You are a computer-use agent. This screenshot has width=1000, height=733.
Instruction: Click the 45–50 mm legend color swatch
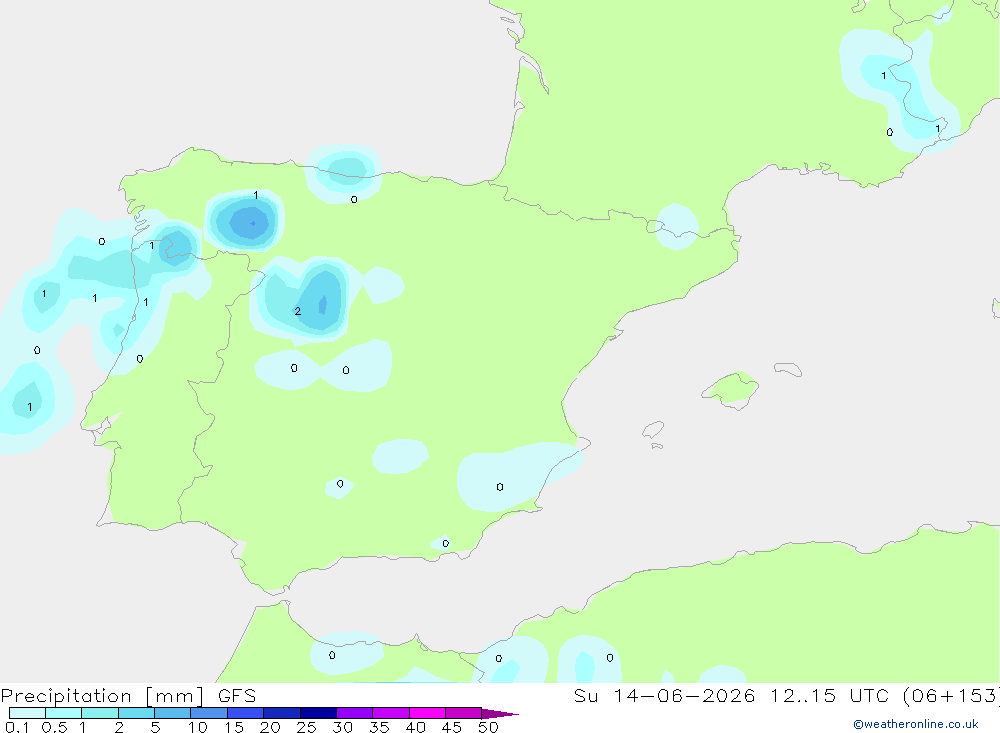tap(463, 713)
